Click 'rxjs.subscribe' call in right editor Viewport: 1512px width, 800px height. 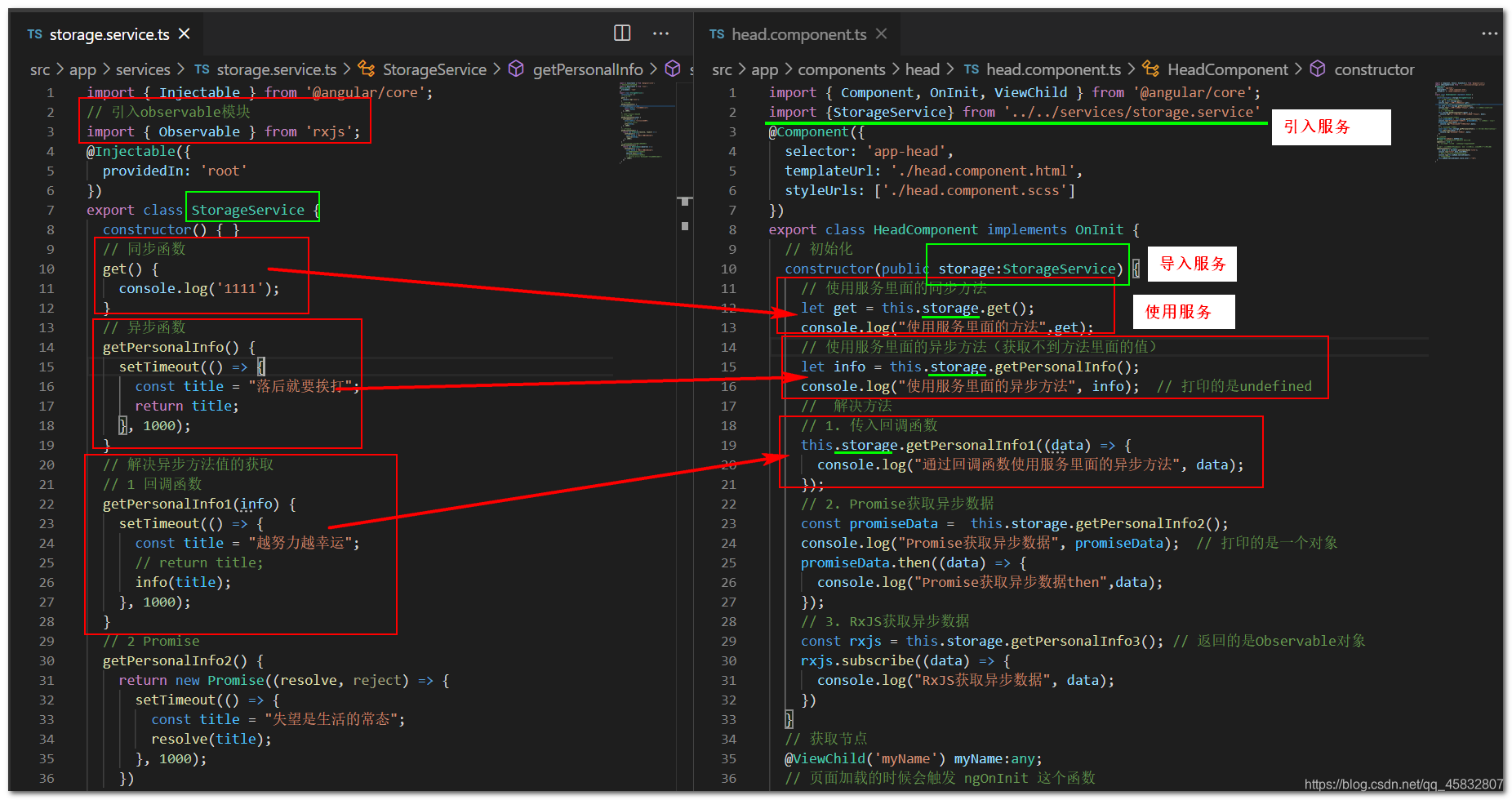(857, 660)
